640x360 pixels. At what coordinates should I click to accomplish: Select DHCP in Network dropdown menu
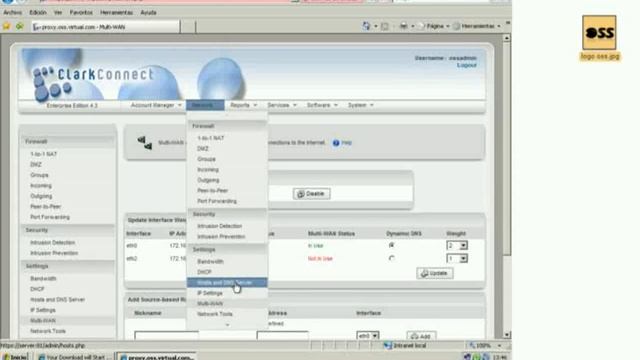tap(204, 272)
